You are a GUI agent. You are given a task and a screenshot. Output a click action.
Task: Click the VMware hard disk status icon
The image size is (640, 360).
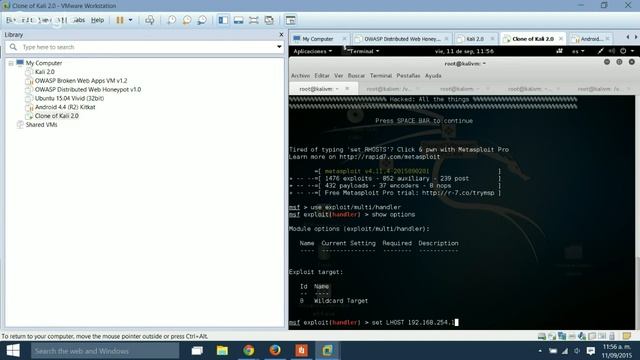coord(542,336)
